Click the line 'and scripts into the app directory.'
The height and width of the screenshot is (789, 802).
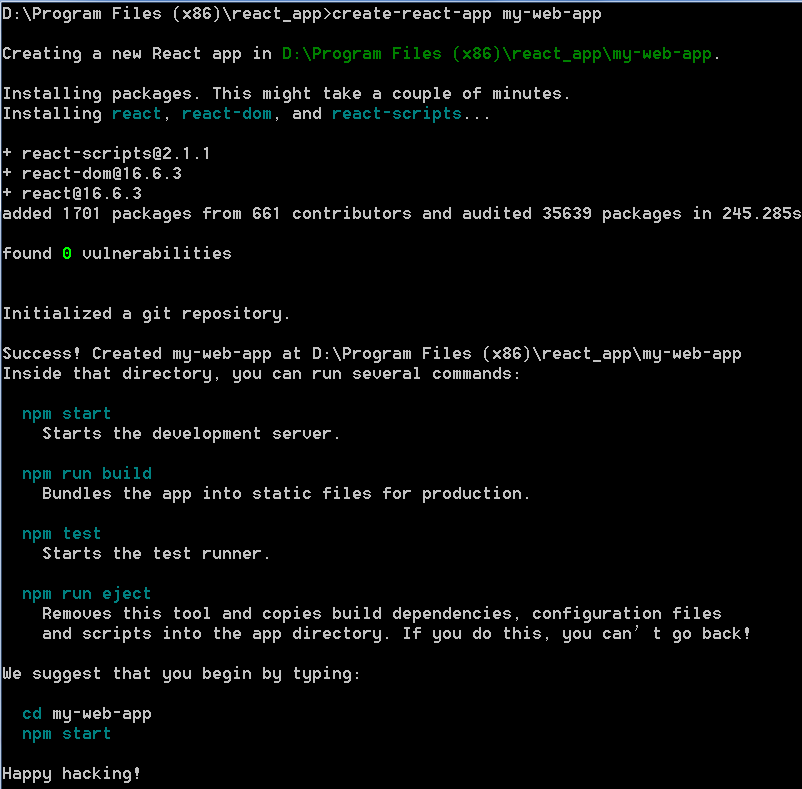click(x=396, y=634)
